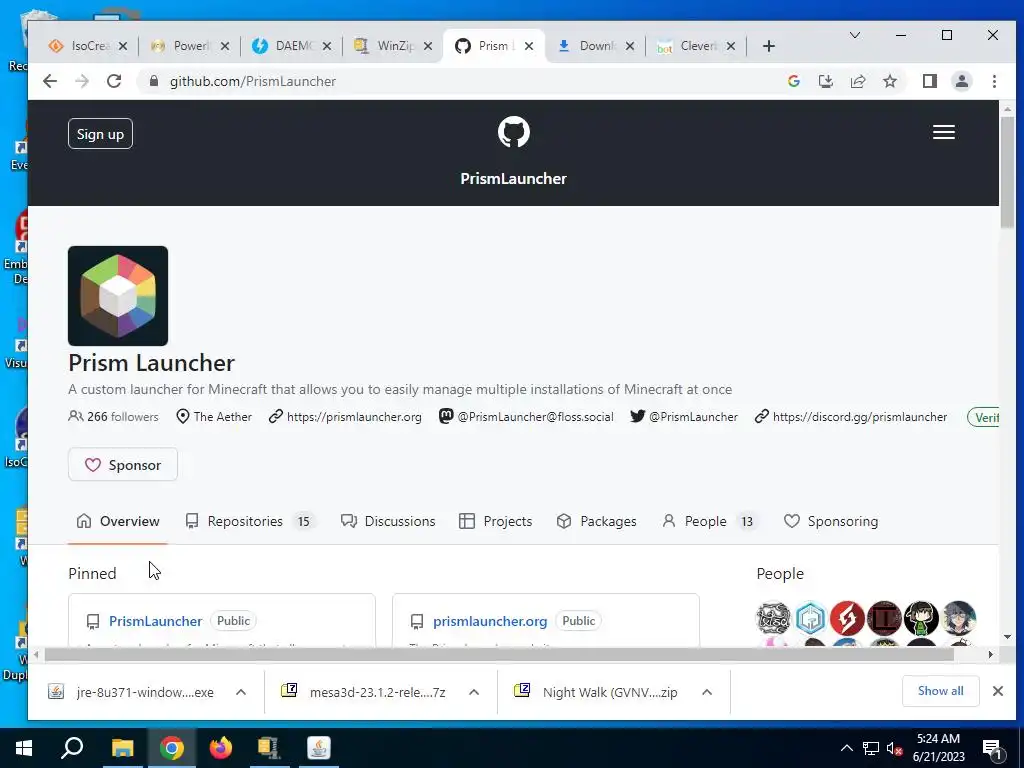Open Windows taskbar search
The width and height of the screenshot is (1024, 768).
click(x=72, y=748)
